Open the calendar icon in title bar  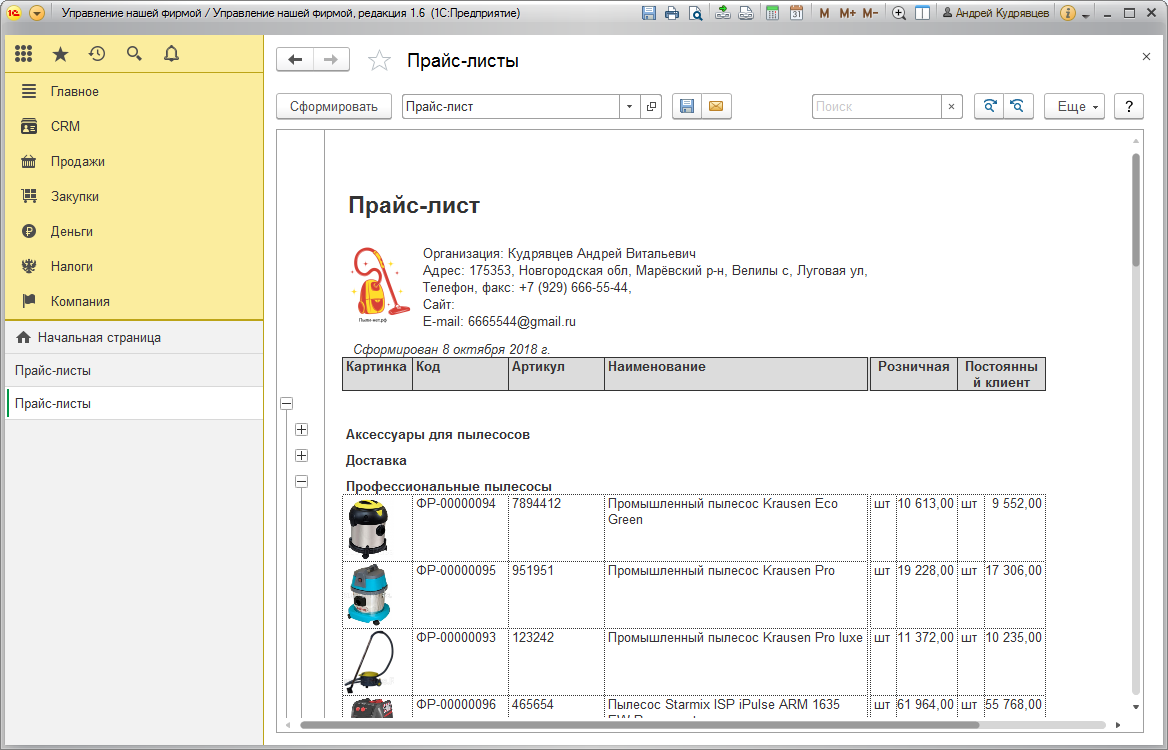pos(796,13)
